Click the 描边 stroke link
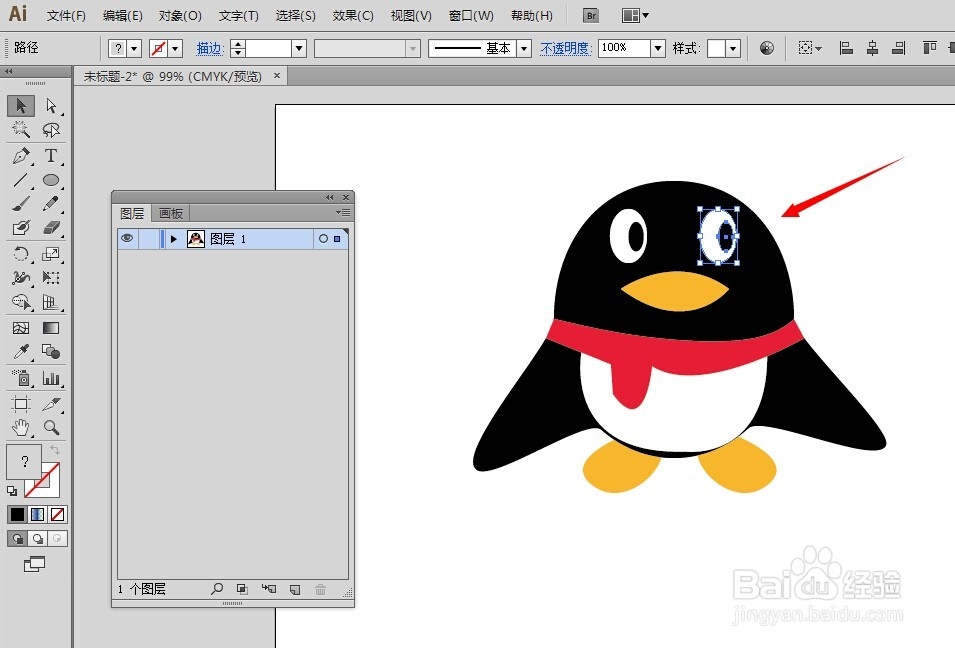This screenshot has width=955, height=648. (x=209, y=48)
